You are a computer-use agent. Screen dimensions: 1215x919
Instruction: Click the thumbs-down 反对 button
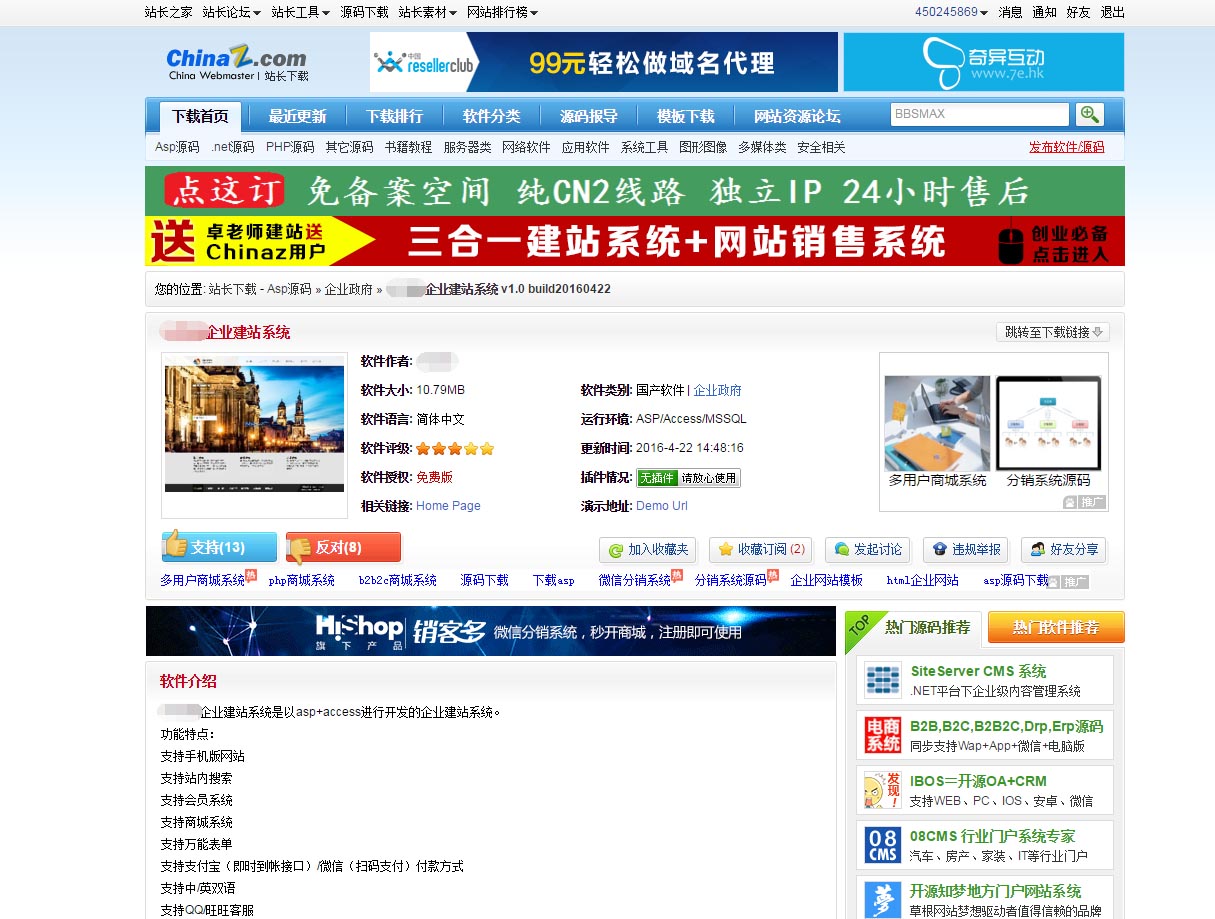pos(343,547)
